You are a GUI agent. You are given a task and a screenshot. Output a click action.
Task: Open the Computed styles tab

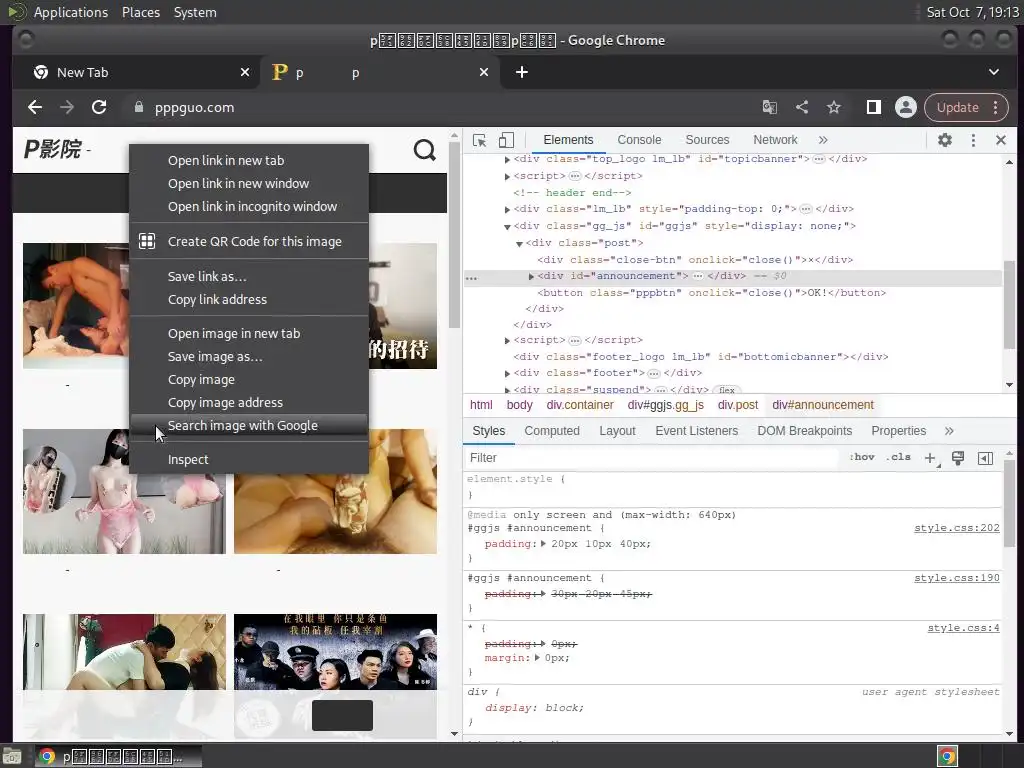[552, 431]
